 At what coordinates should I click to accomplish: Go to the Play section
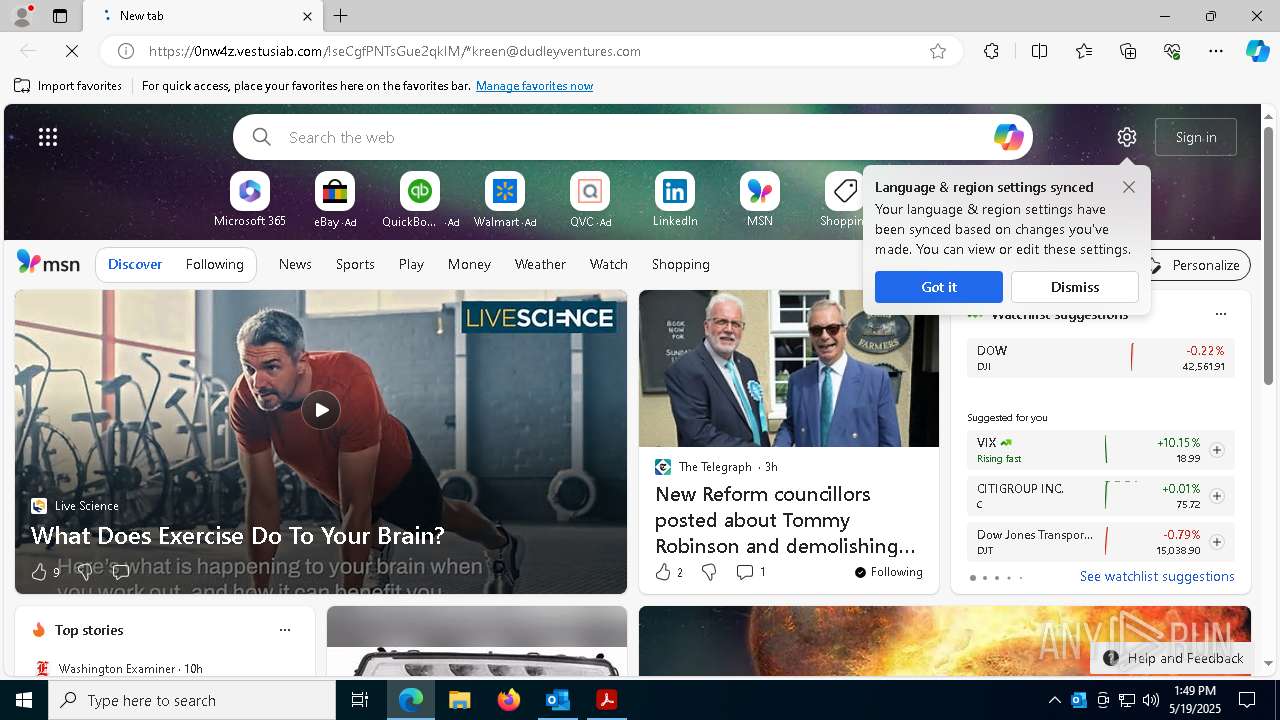[x=411, y=264]
